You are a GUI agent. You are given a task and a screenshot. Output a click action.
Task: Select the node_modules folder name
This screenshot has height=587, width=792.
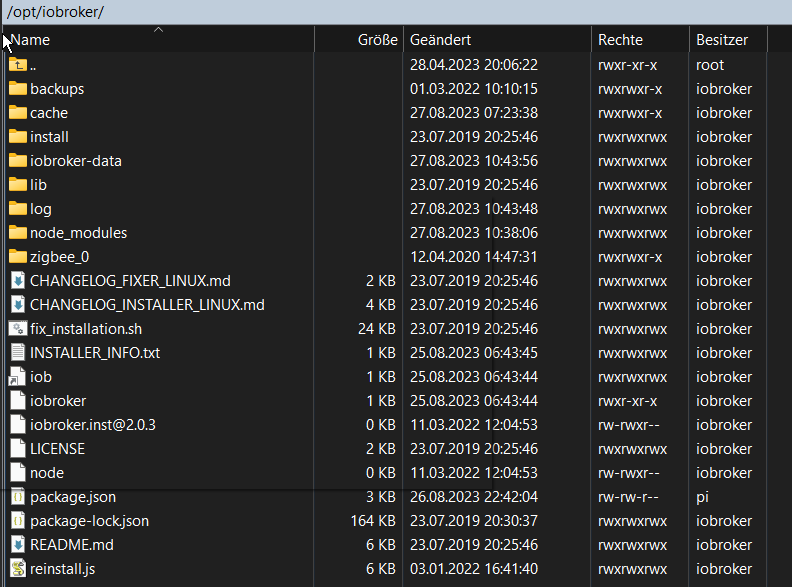(x=78, y=233)
